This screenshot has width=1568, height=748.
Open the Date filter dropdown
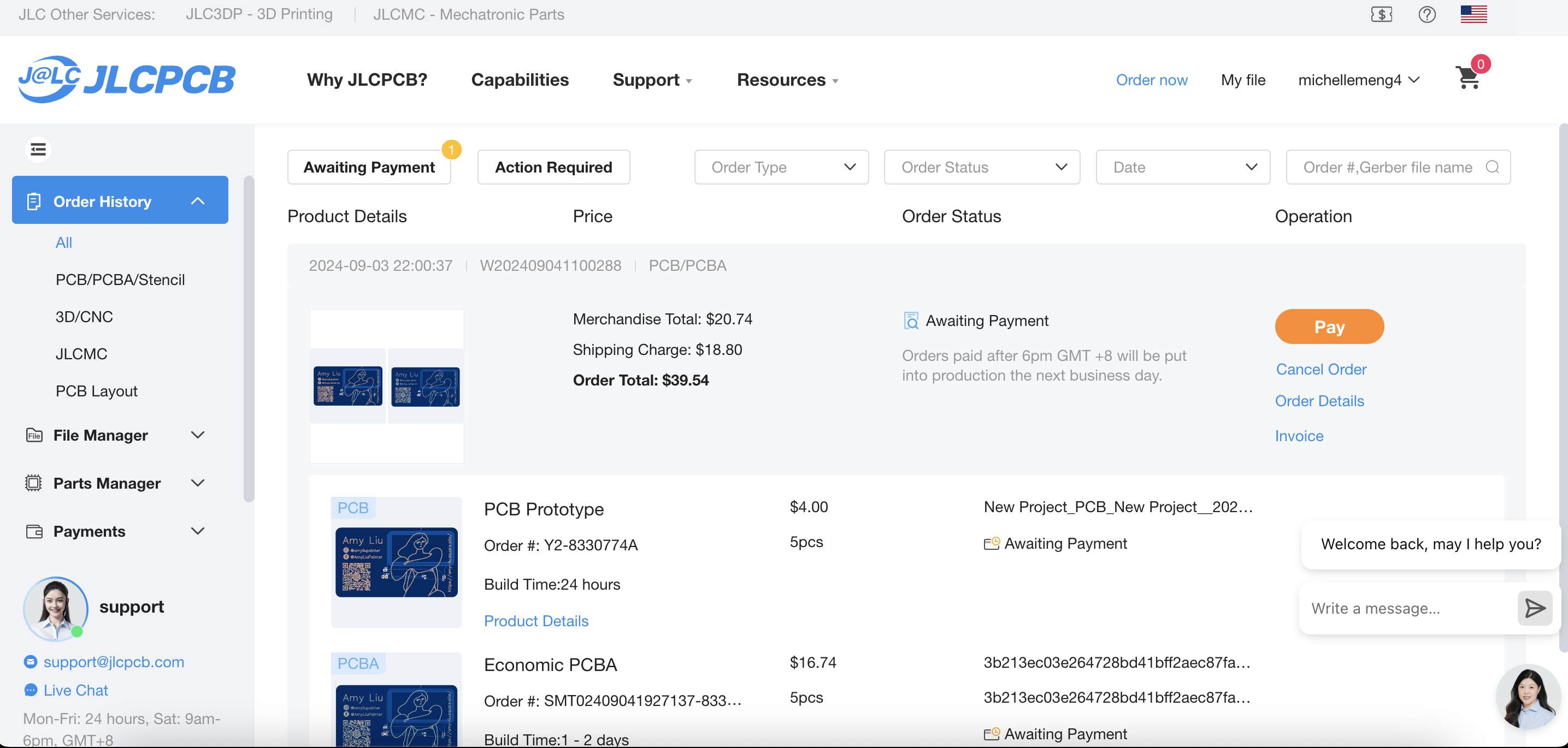click(x=1182, y=167)
